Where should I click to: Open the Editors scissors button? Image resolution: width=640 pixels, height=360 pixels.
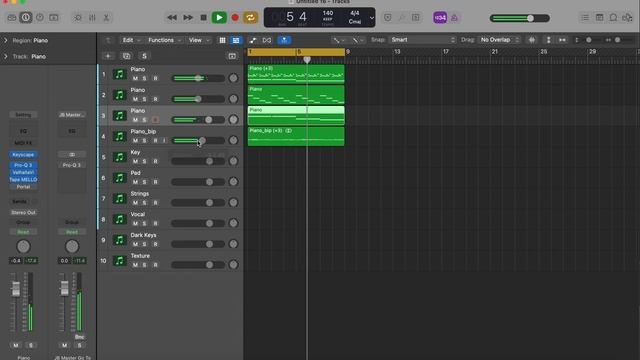106,18
